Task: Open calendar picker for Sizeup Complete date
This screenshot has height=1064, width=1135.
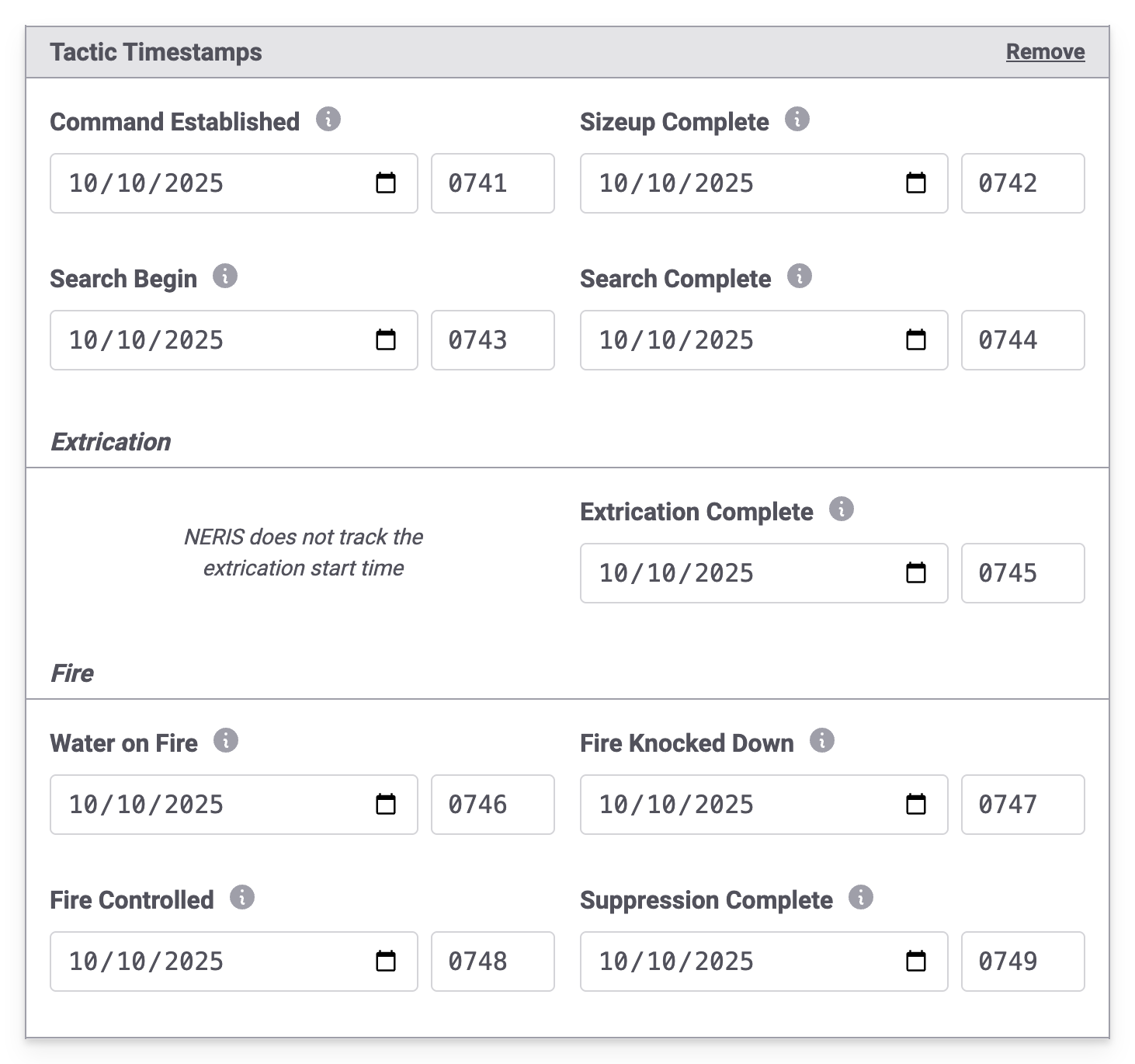Action: [x=916, y=183]
